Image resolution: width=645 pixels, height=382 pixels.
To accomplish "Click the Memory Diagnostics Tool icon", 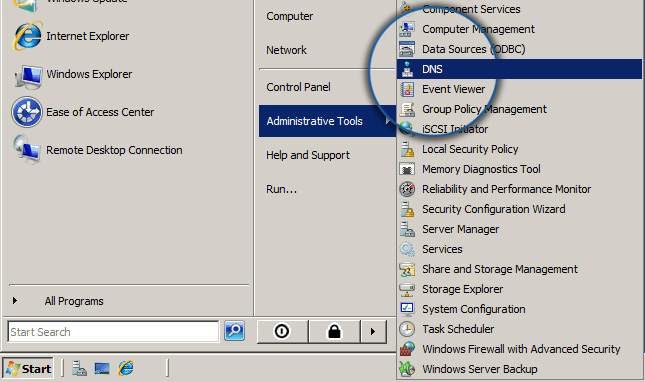I will 407,169.
